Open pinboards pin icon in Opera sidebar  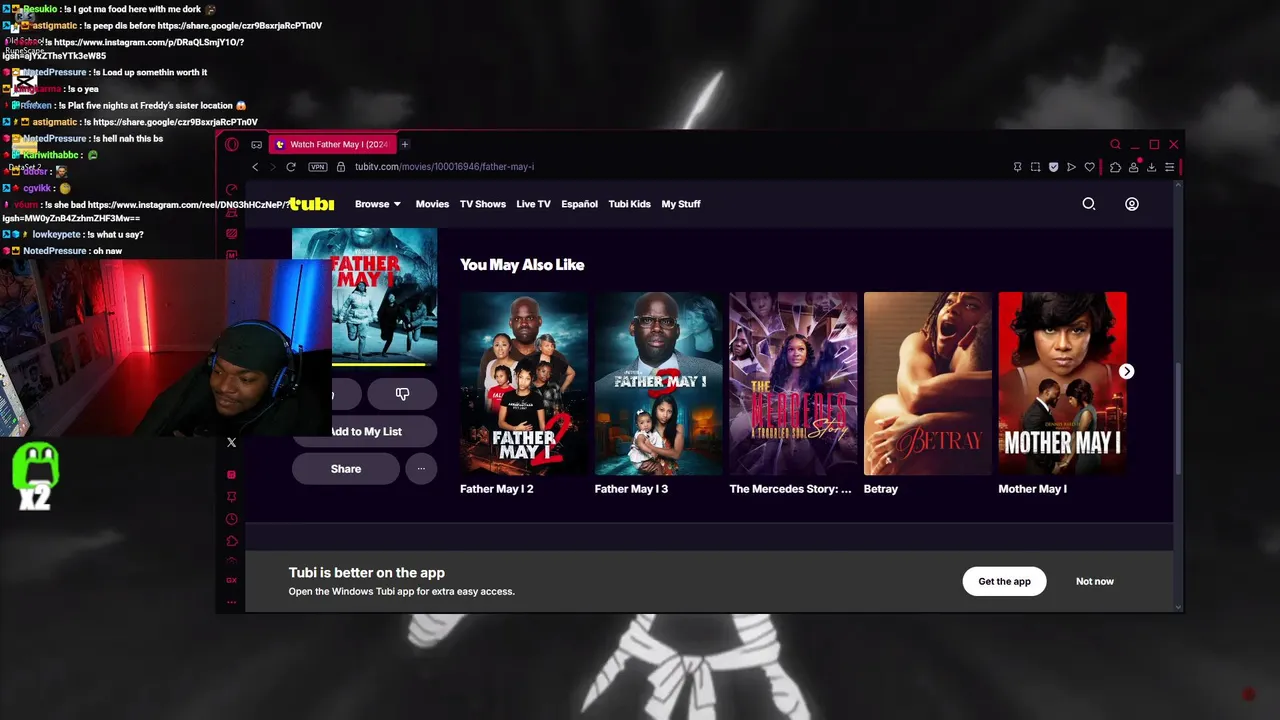coord(232,497)
